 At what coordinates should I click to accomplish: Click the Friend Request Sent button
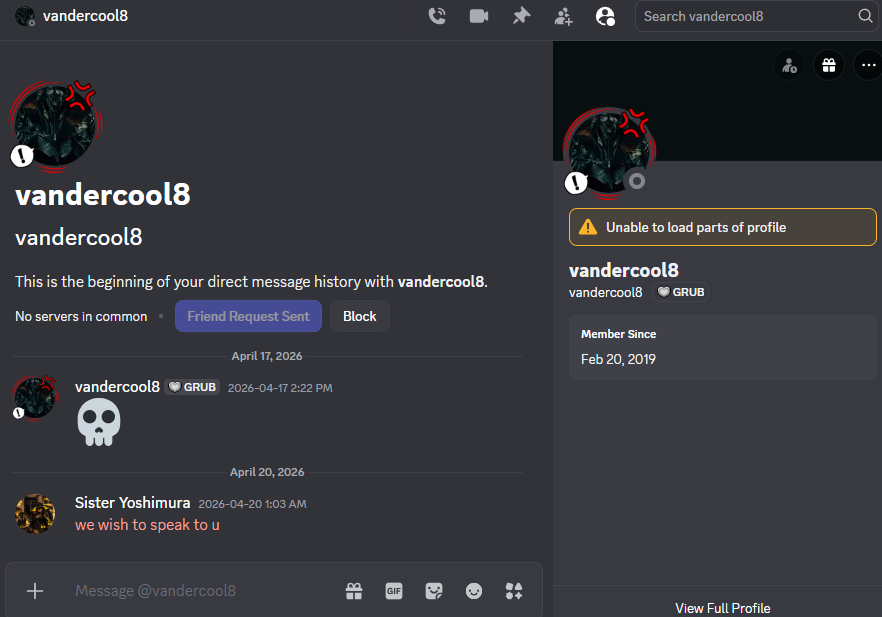pyautogui.click(x=248, y=316)
